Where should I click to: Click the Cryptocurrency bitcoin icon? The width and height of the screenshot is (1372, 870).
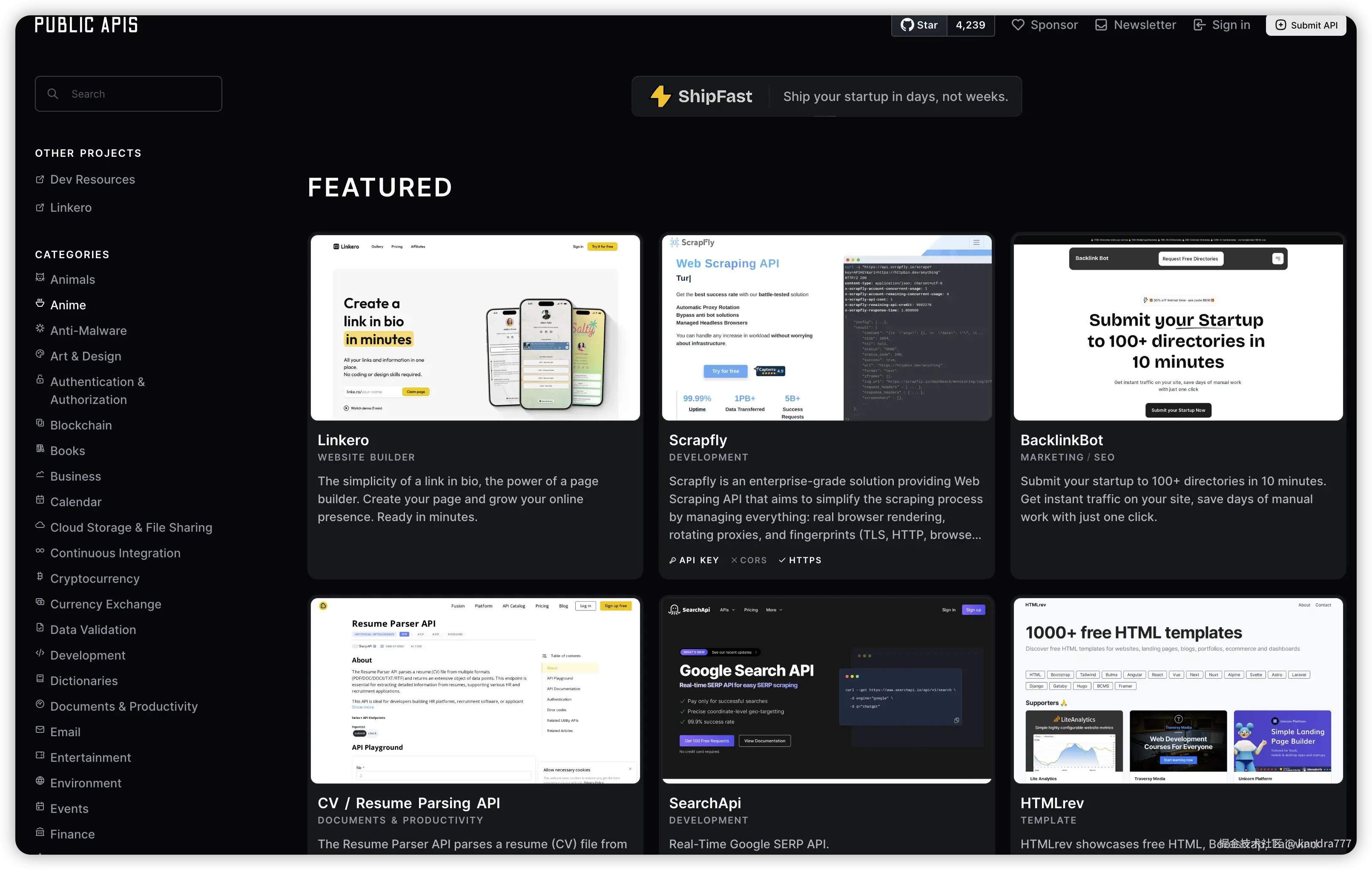coord(40,576)
